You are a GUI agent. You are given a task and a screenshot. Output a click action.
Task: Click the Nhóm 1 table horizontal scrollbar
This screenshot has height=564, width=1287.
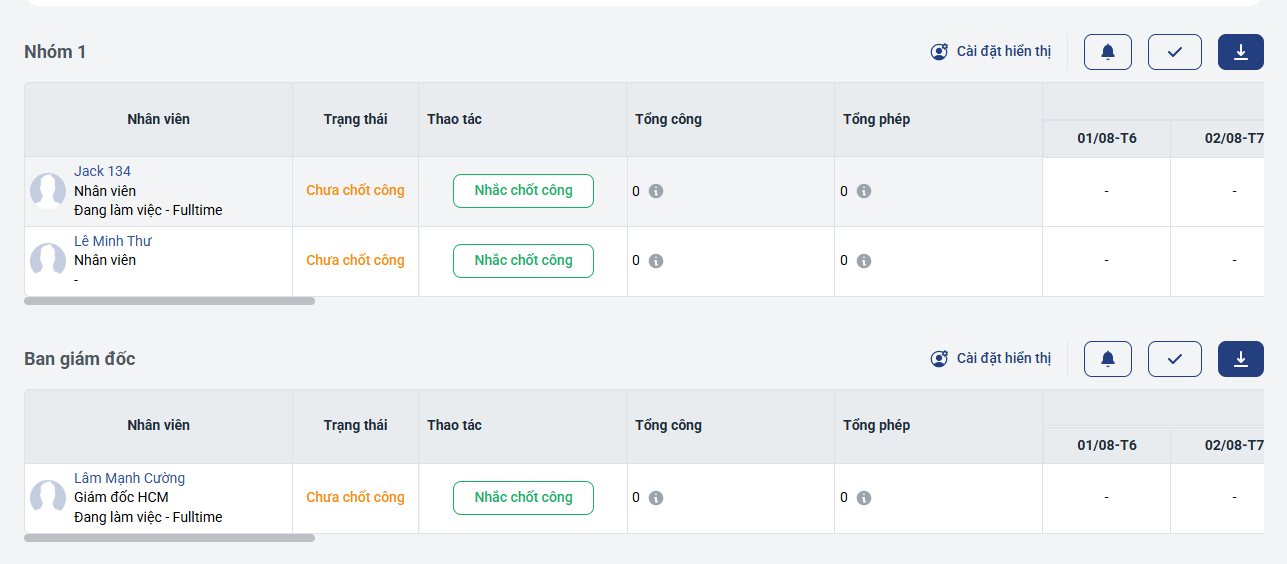[x=169, y=301]
